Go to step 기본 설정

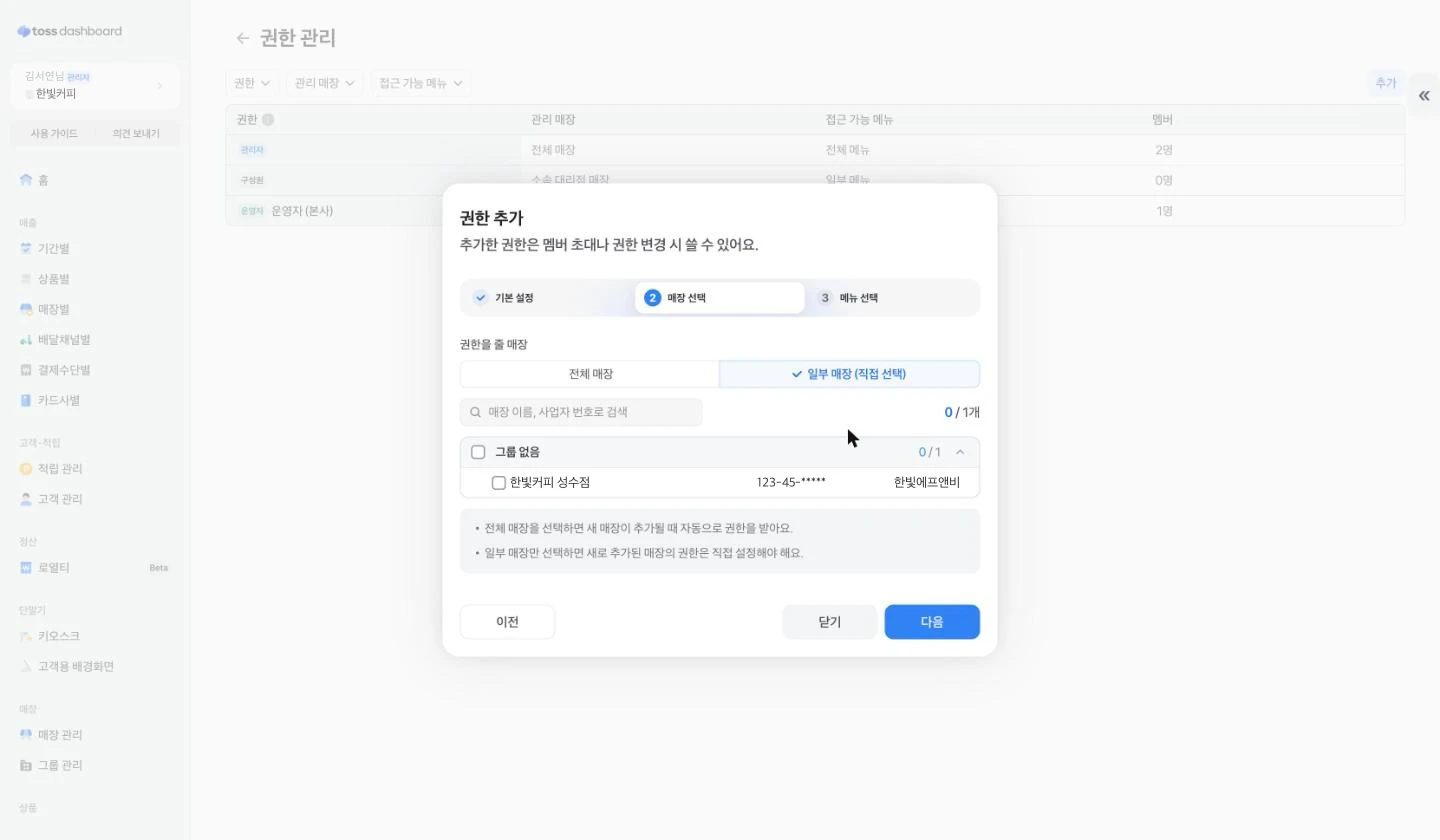(x=546, y=298)
